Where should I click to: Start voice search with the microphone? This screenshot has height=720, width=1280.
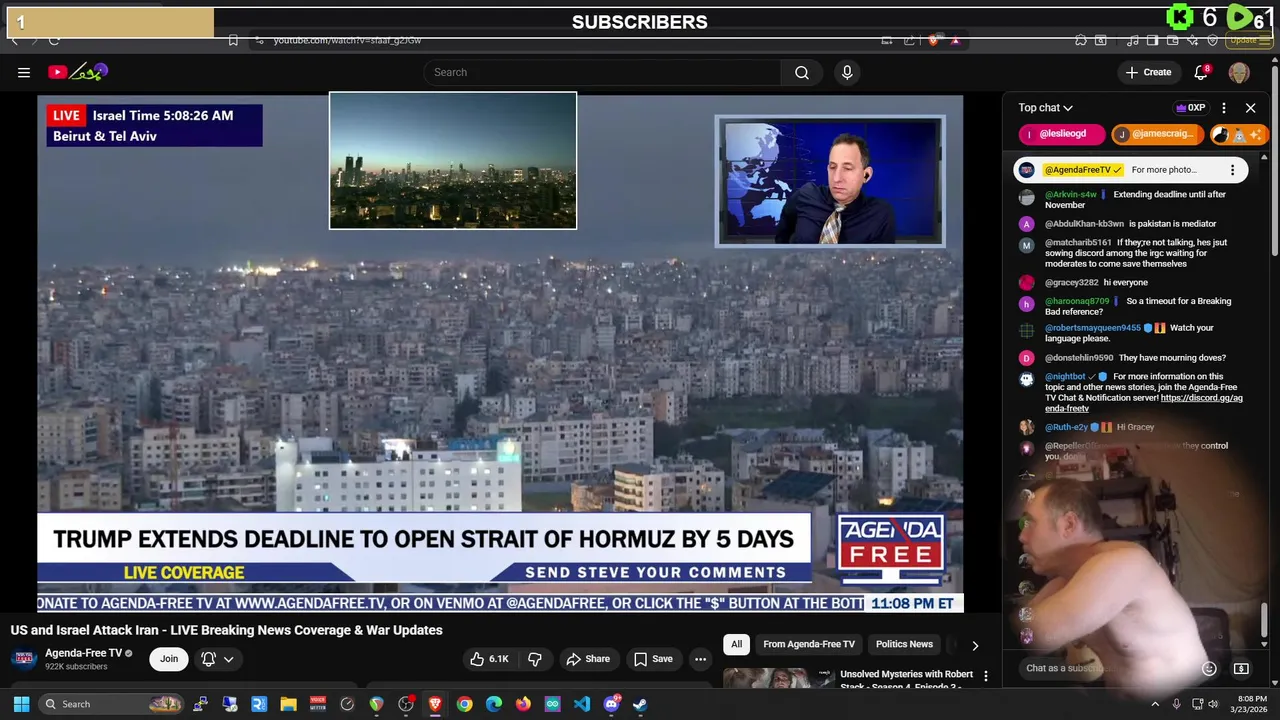847,72
